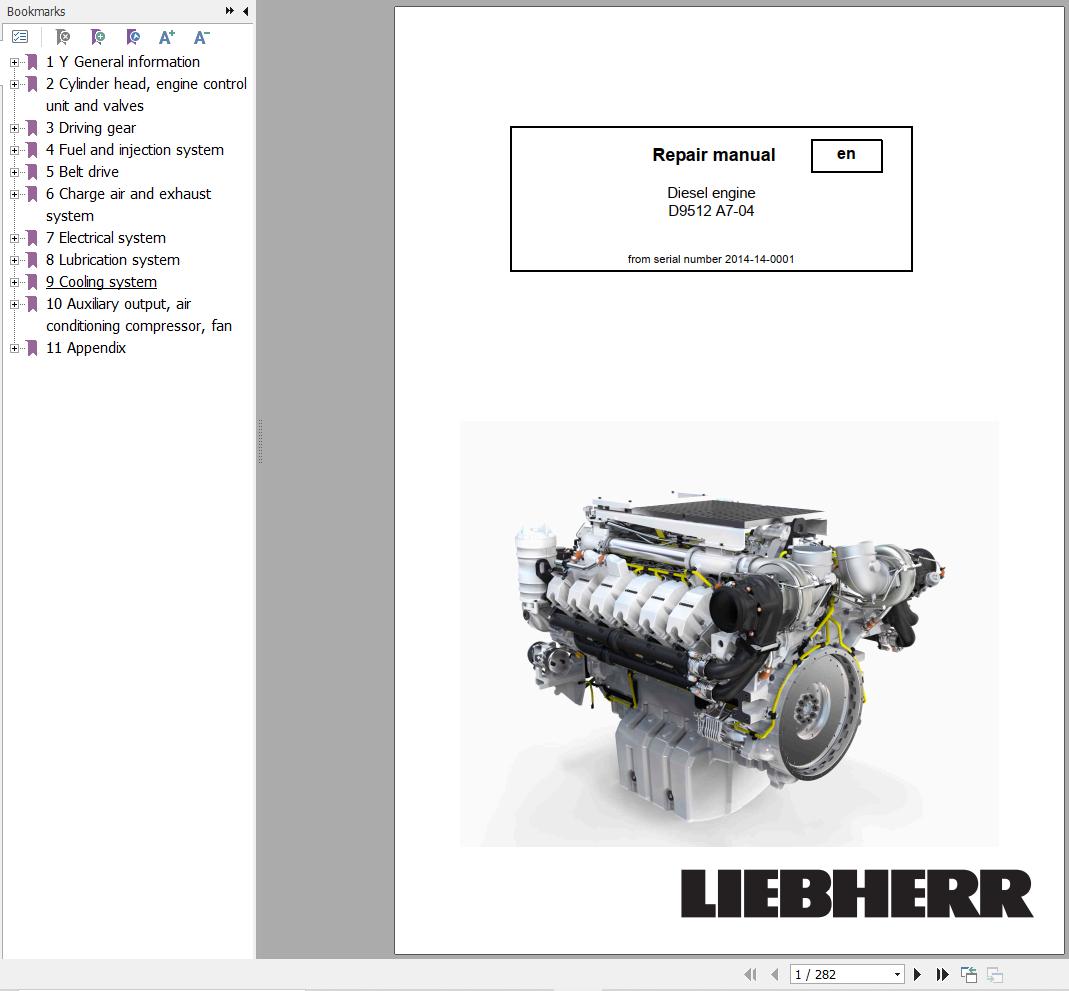1069x991 pixels.
Task: Open '6 Charge air and exhaust system'
Action: (128, 204)
